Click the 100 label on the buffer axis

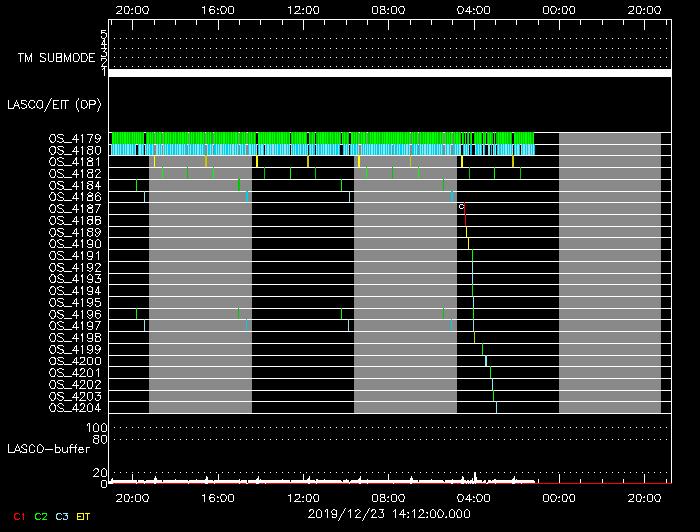[97, 427]
